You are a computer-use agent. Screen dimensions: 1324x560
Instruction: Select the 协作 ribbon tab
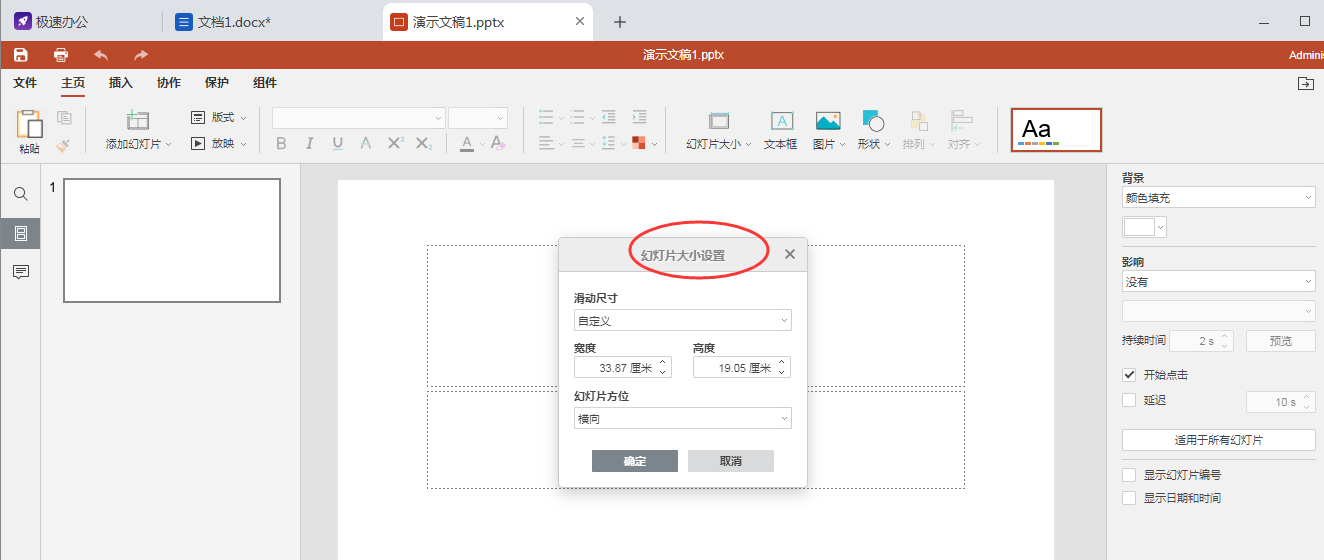coord(169,83)
